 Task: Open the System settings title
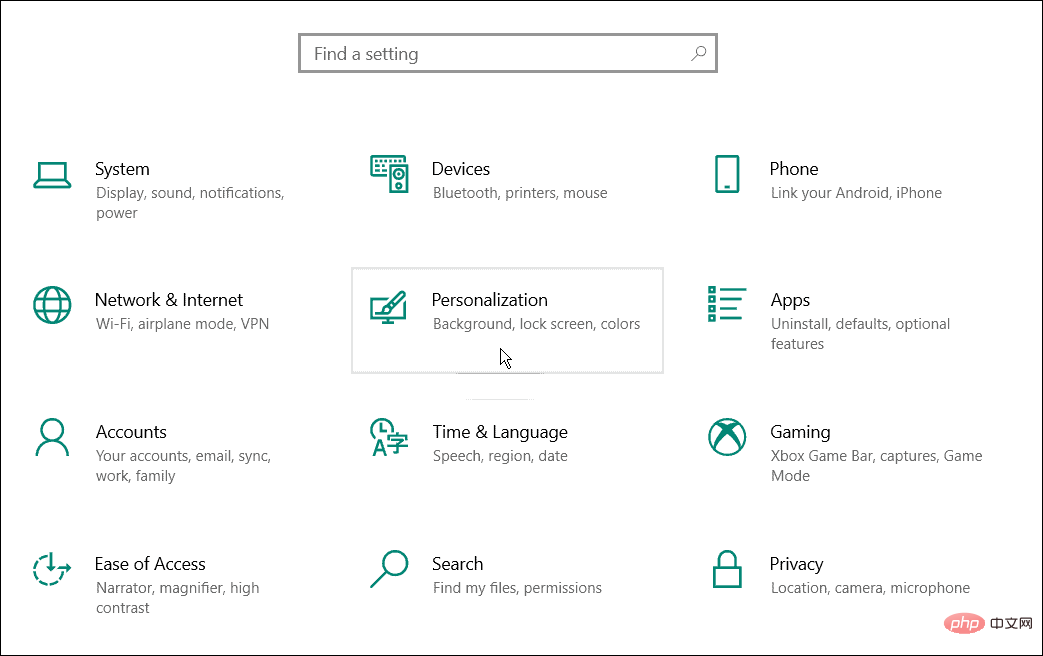pos(122,169)
